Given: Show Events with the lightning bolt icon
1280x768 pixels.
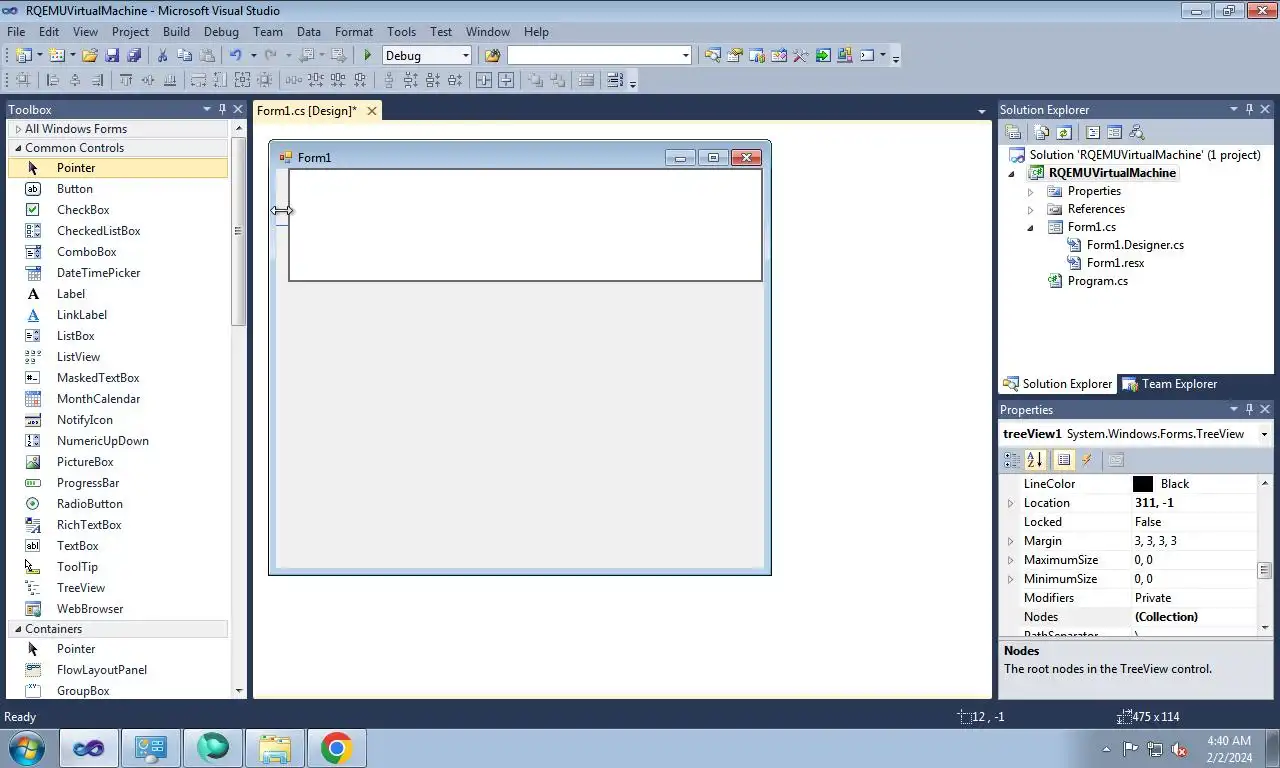Looking at the screenshot, I should pos(1087,460).
